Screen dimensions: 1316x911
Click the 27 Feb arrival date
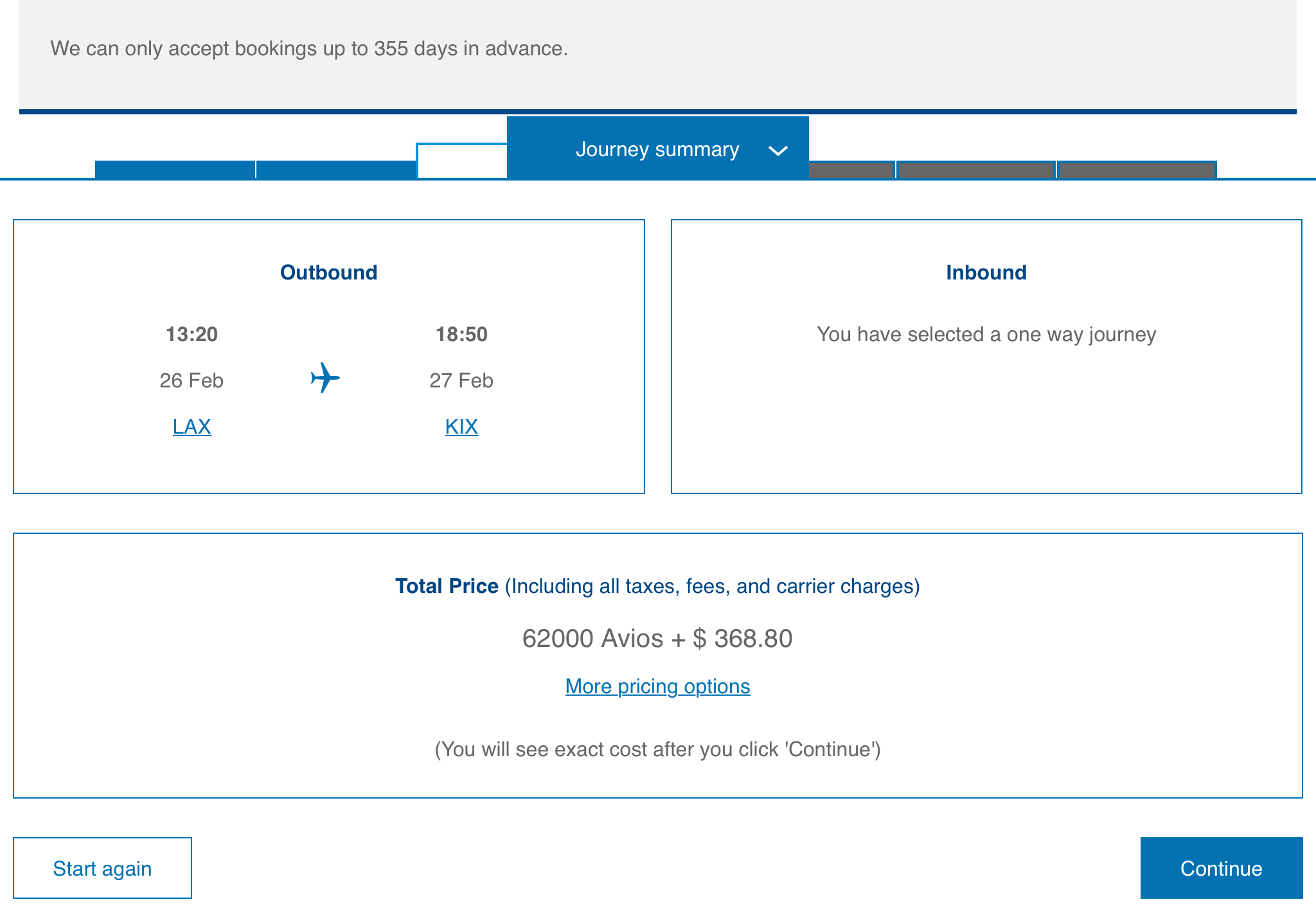(461, 380)
